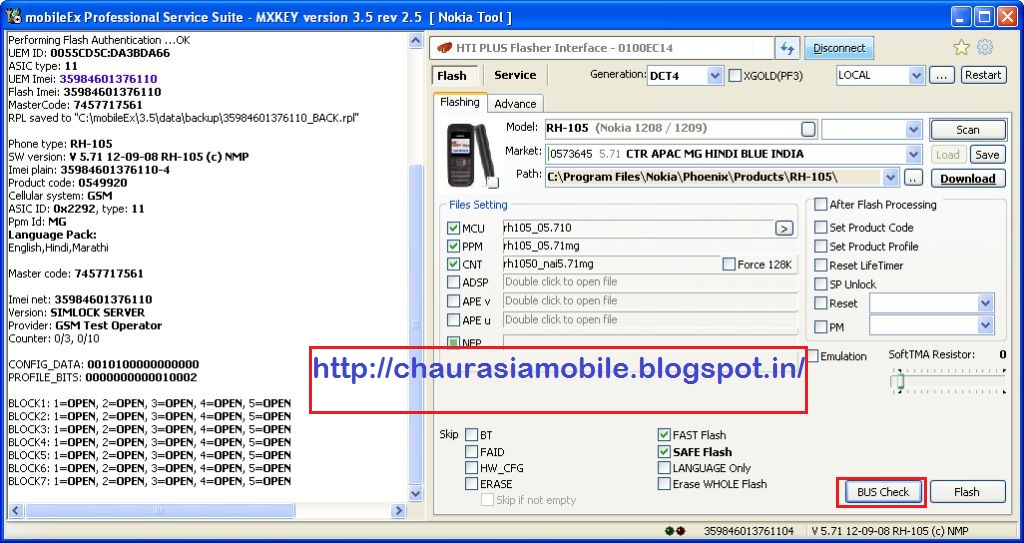1024x543 pixels.
Task: Toggle the PPM file checkbox
Action: point(453,246)
